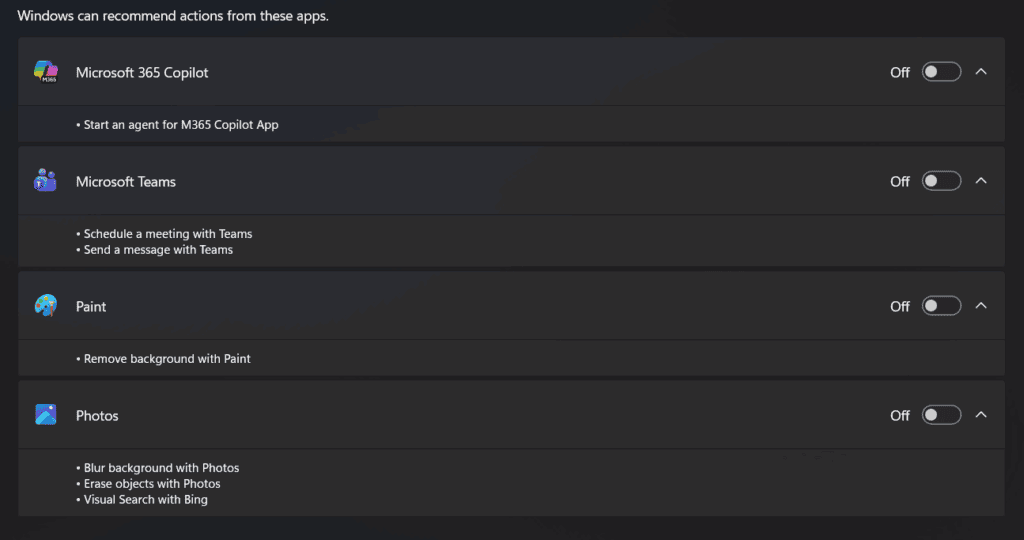This screenshot has width=1024, height=540.
Task: Toggle Photos recommended actions on
Action: [941, 415]
